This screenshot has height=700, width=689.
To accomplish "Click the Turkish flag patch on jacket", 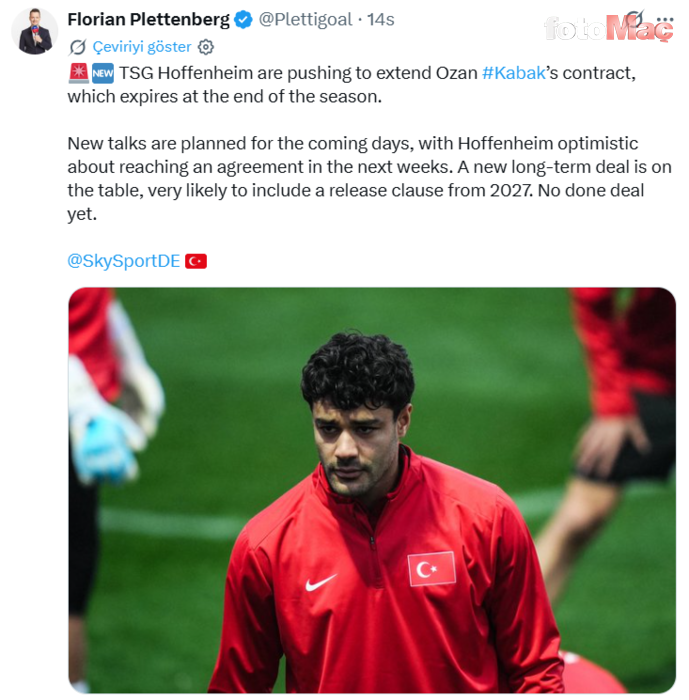I will [x=431, y=569].
